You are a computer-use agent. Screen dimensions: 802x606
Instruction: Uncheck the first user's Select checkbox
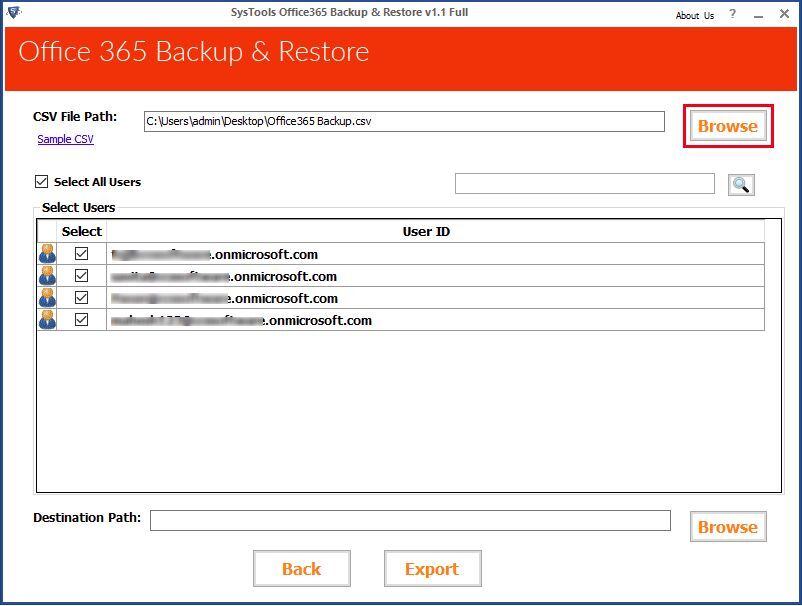82,254
